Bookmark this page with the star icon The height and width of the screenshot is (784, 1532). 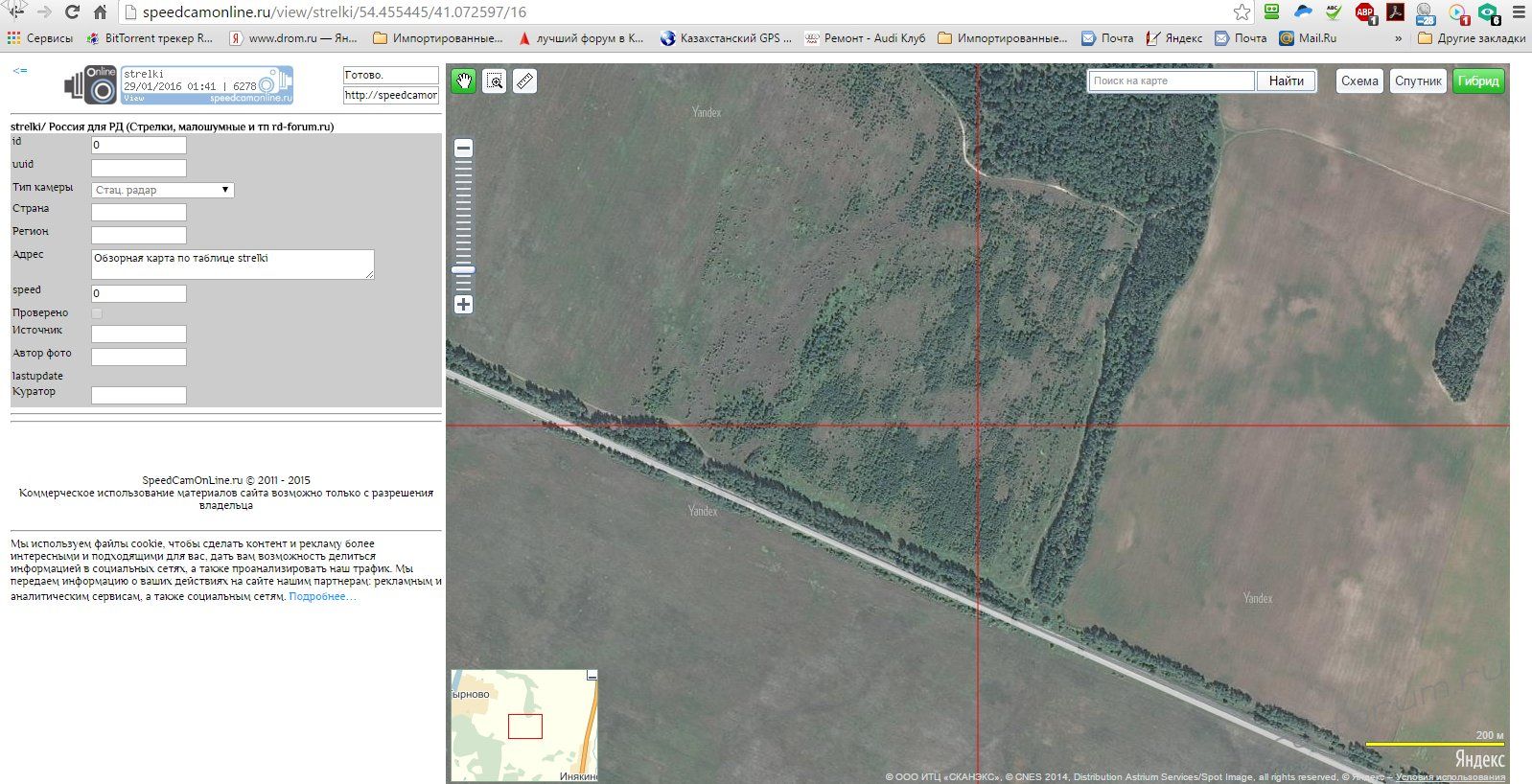click(1242, 12)
